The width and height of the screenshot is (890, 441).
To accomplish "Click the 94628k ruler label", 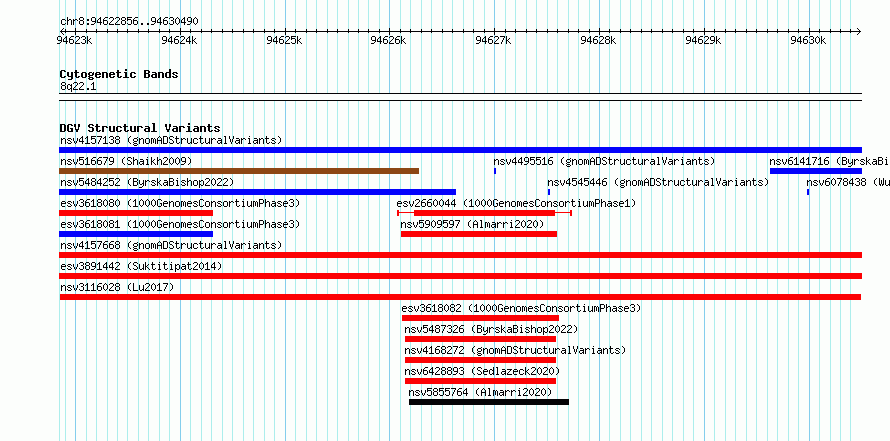I will (x=599, y=40).
